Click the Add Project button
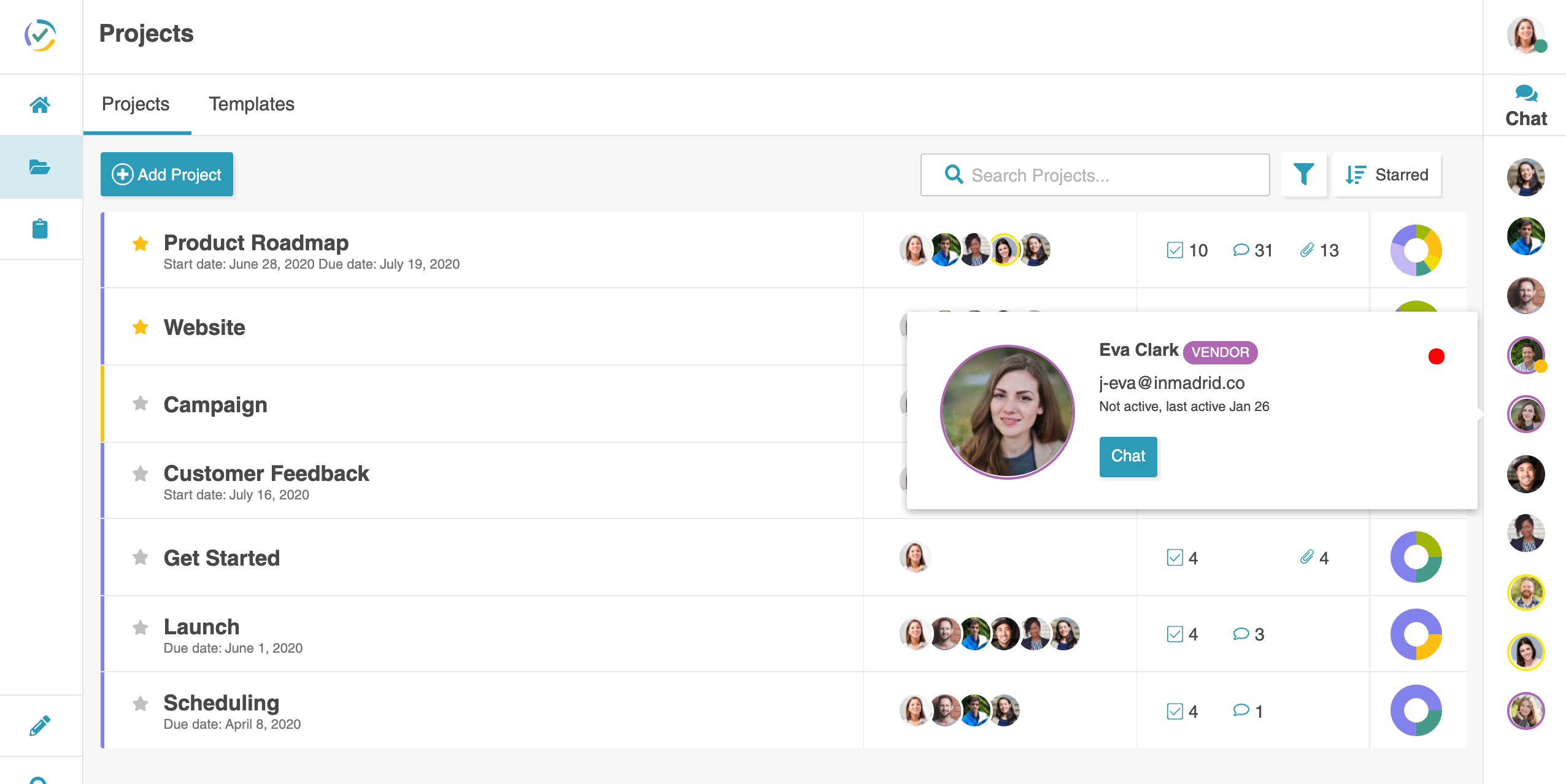Screen dimensions: 1566x784 167,175
